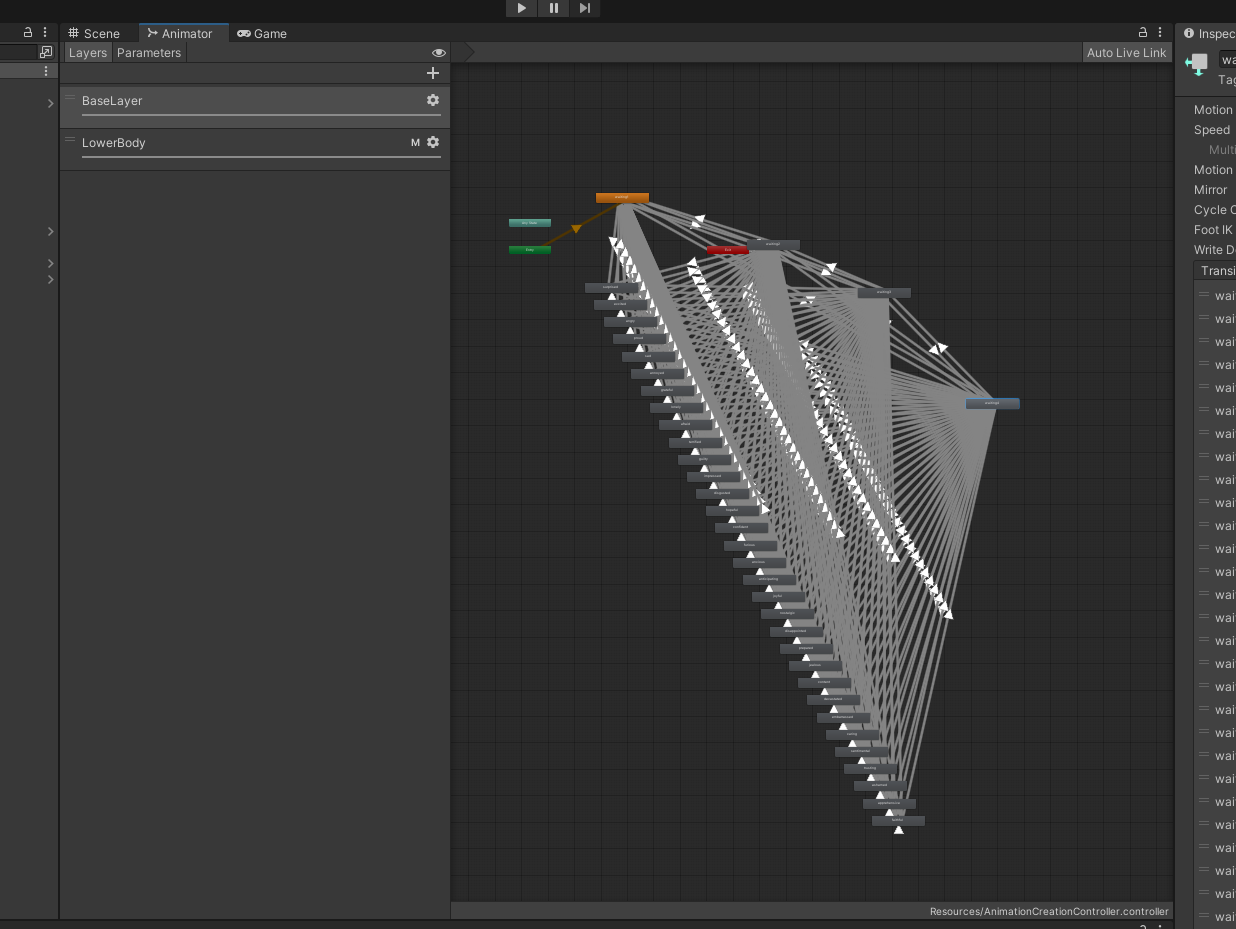Select the sentimental state node
Screen dimensions: 1236x929
click(x=860, y=751)
